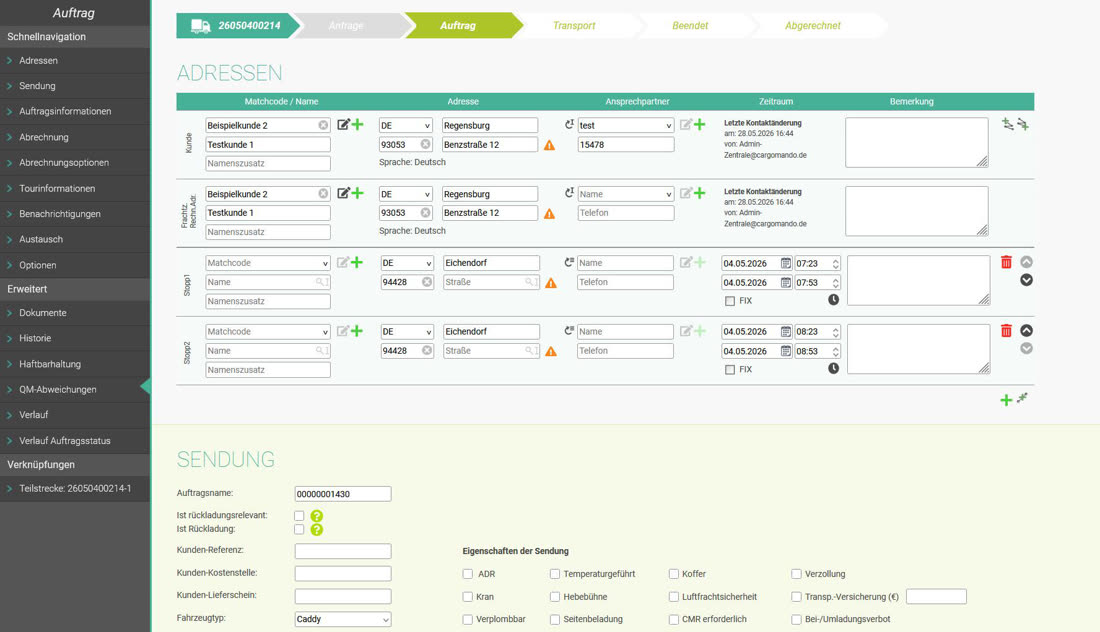Move Stopp1 down with the dark arrow
The width and height of the screenshot is (1100, 632).
coord(1026,280)
